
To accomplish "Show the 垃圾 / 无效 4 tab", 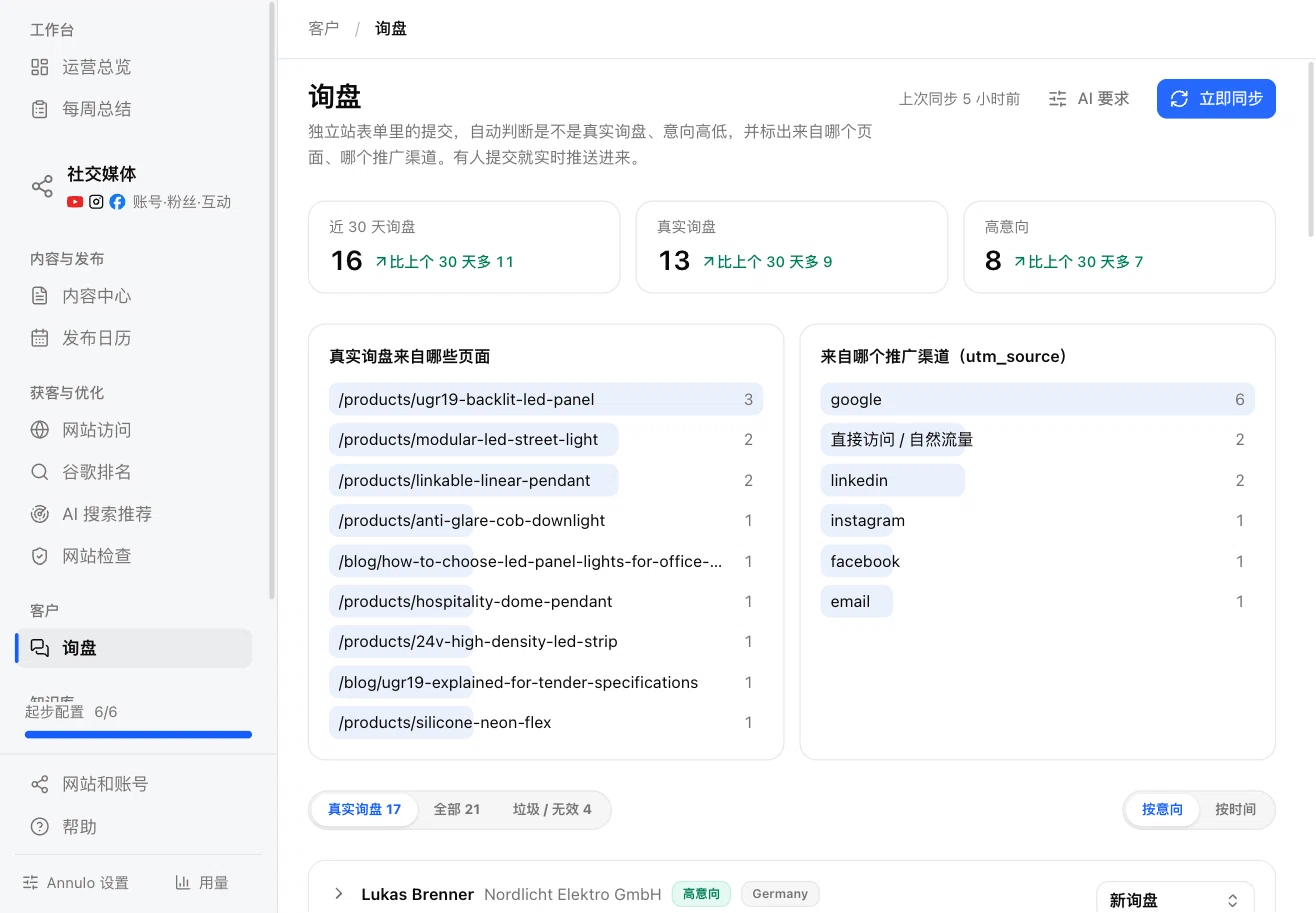I will pos(552,809).
